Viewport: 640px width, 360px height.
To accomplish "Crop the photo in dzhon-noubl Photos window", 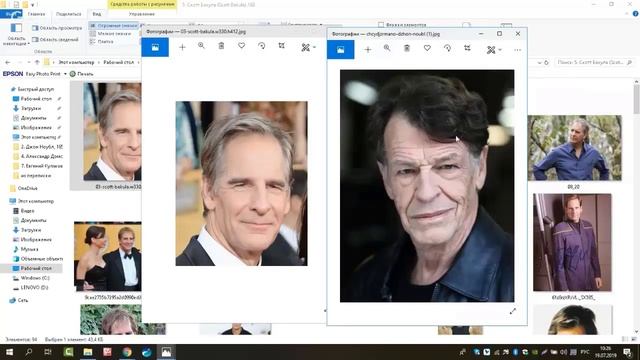I will [x=467, y=48].
